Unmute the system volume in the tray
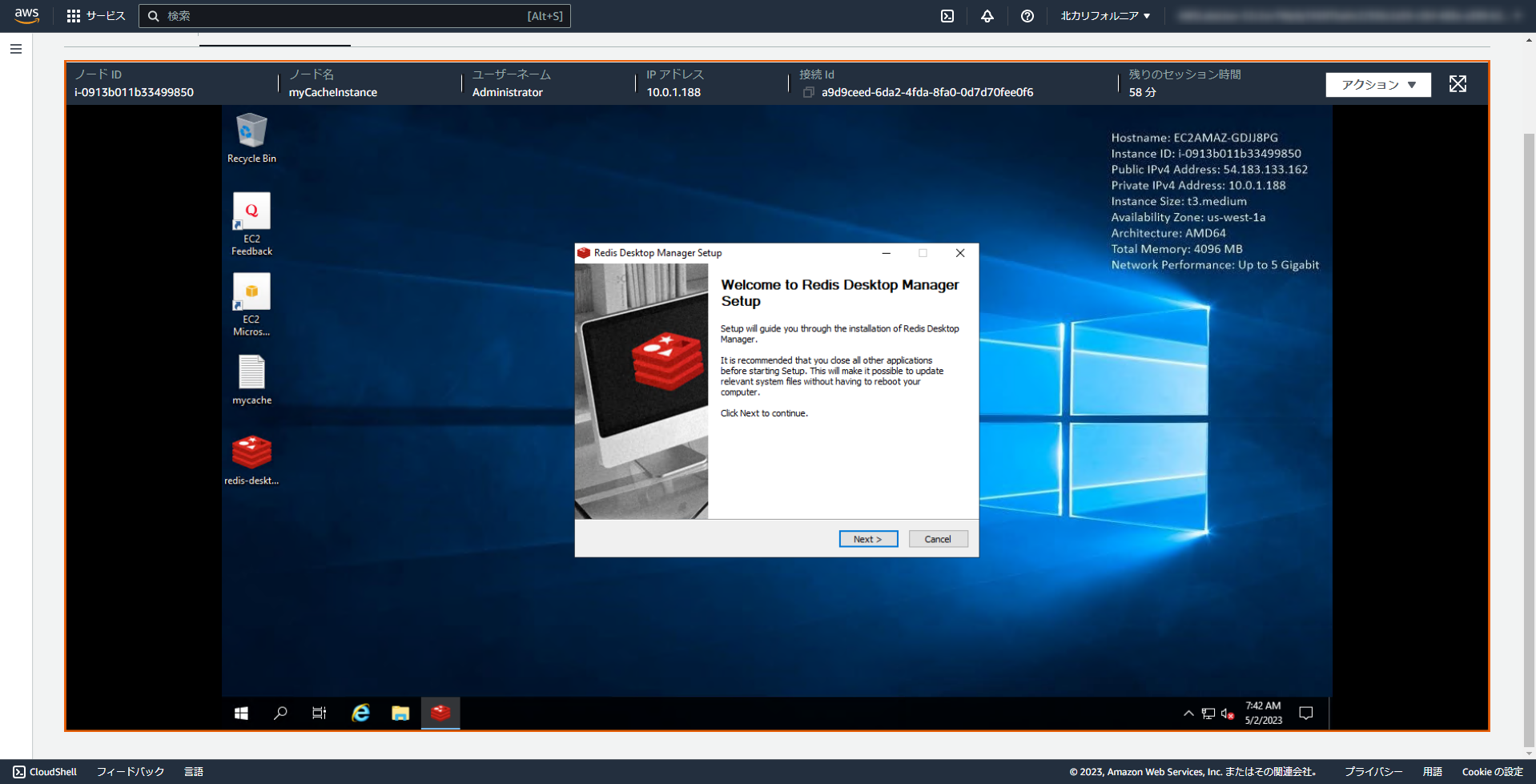The height and width of the screenshot is (784, 1536). point(1228,713)
